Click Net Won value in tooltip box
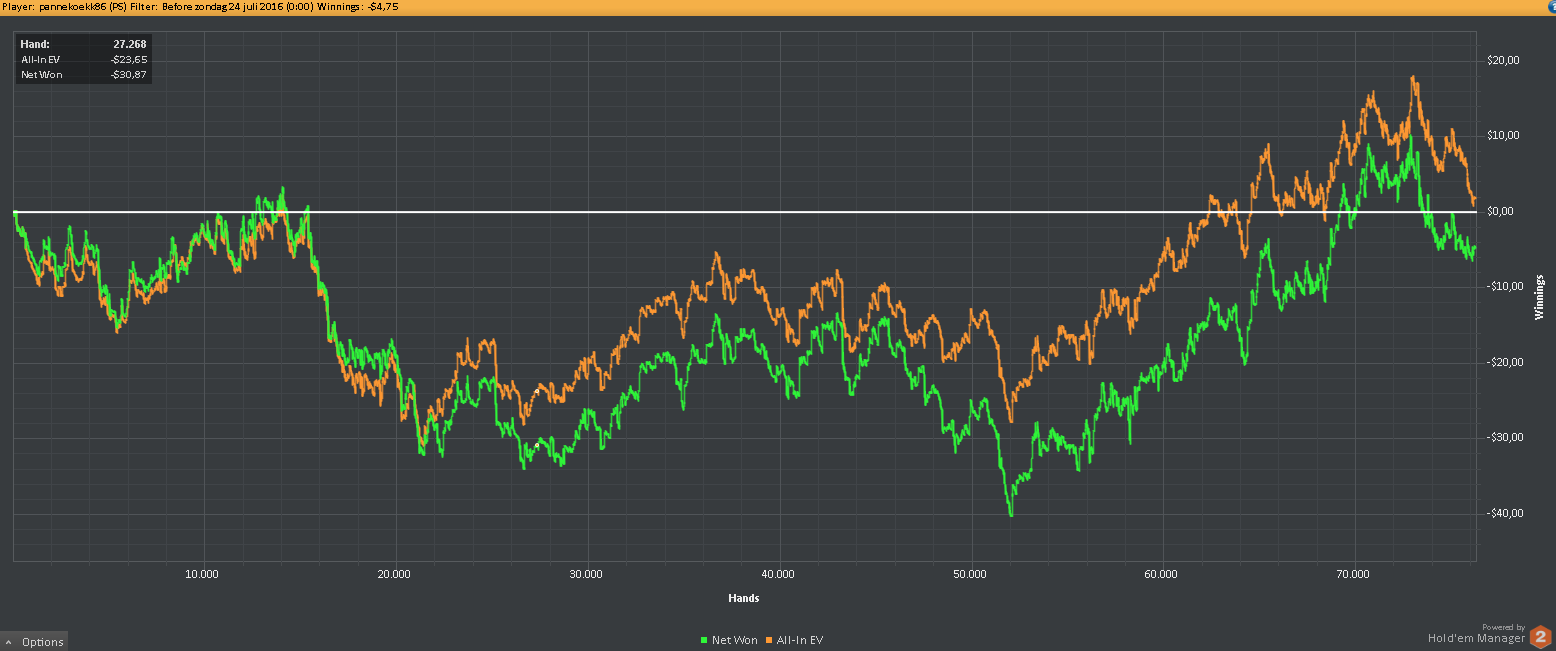 tap(129, 75)
